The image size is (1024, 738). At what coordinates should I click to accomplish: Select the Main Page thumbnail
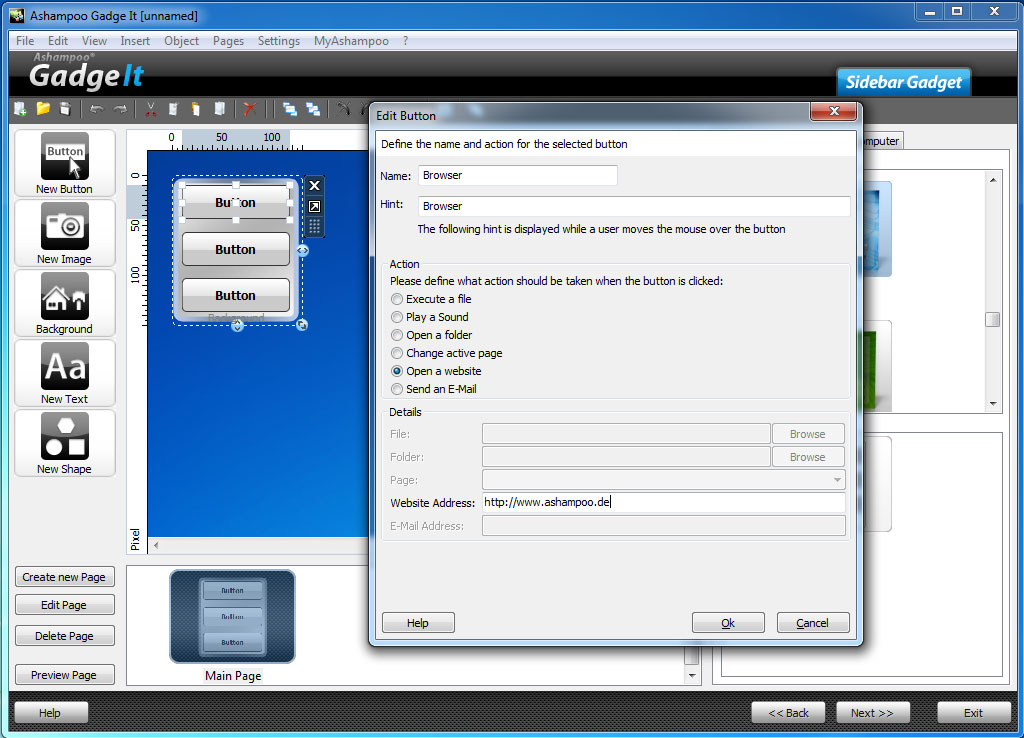pos(232,617)
